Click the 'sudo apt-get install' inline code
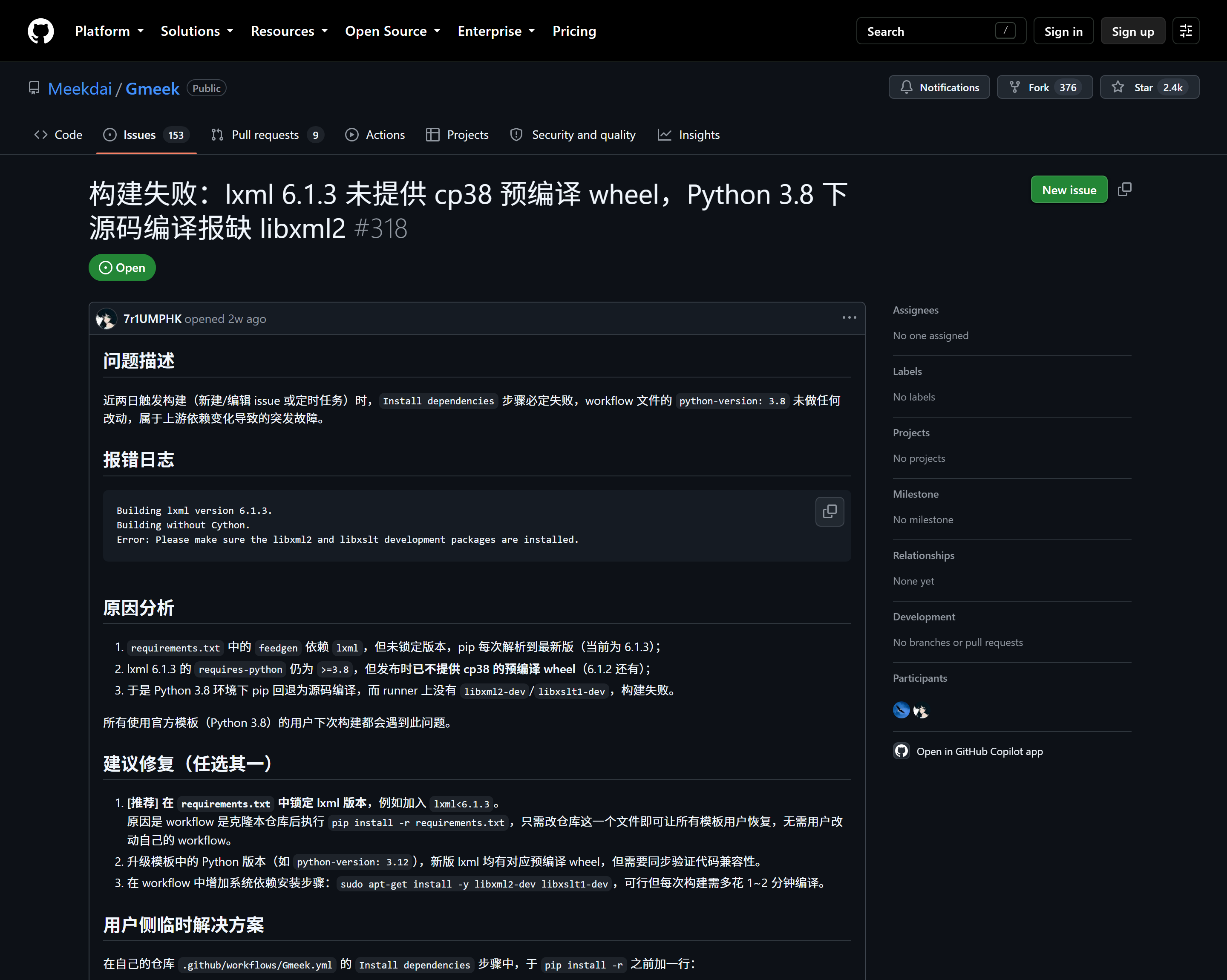 click(475, 884)
